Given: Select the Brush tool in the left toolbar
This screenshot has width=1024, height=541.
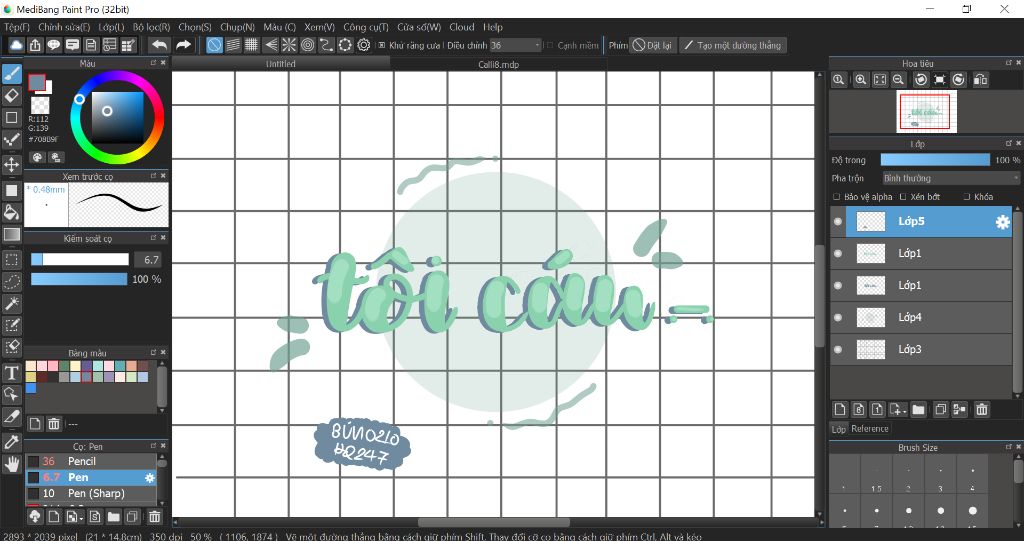Looking at the screenshot, I should (11, 74).
